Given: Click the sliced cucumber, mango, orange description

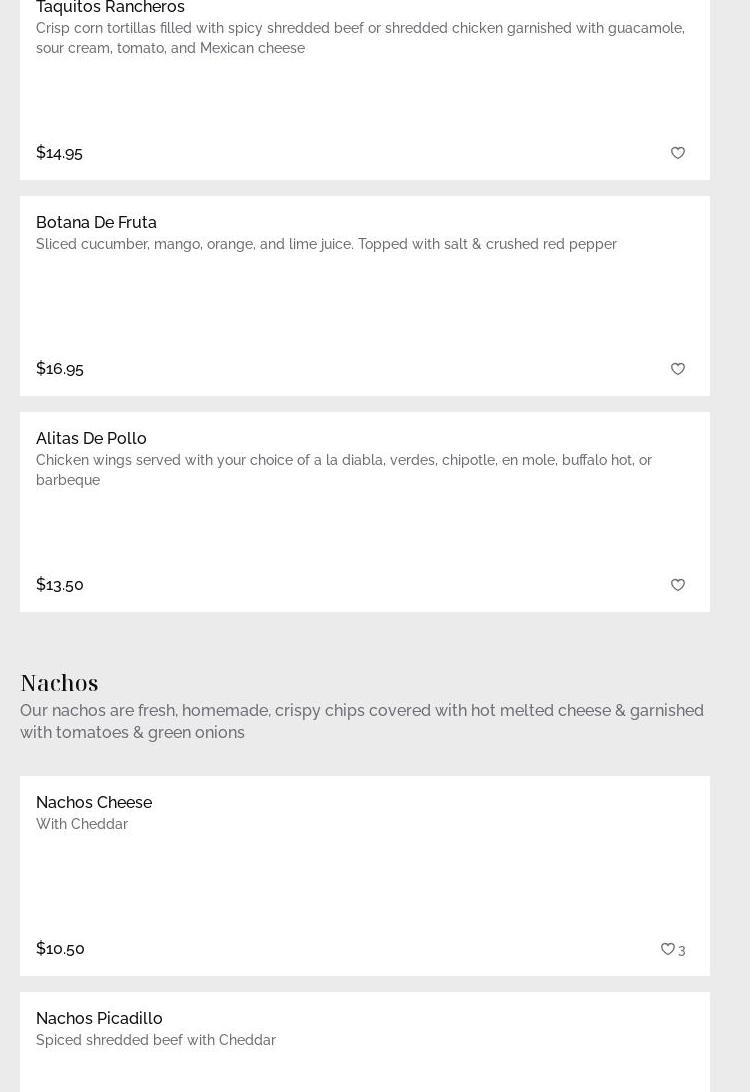Looking at the screenshot, I should point(326,244).
